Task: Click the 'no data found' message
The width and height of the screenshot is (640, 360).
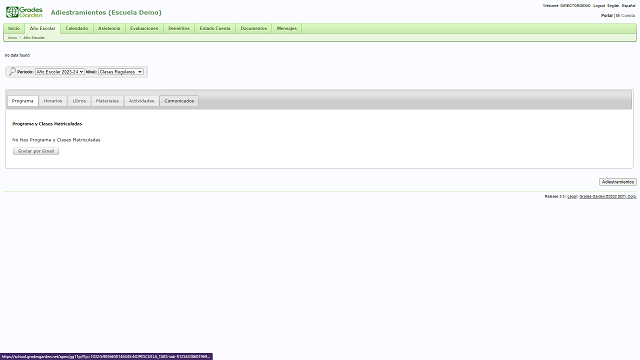Action: 17,55
